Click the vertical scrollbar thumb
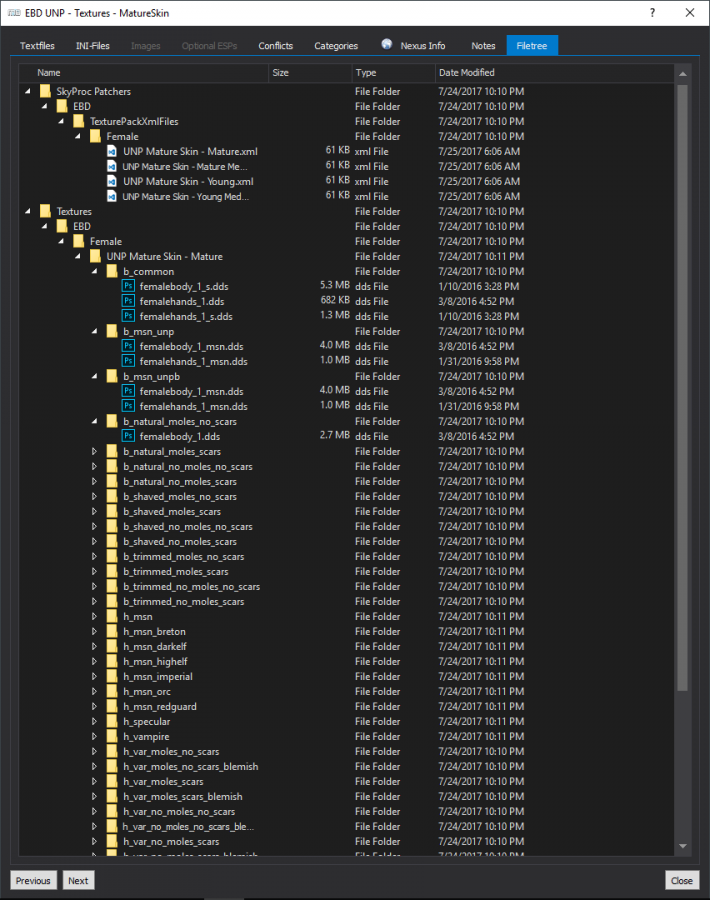 click(x=682, y=388)
